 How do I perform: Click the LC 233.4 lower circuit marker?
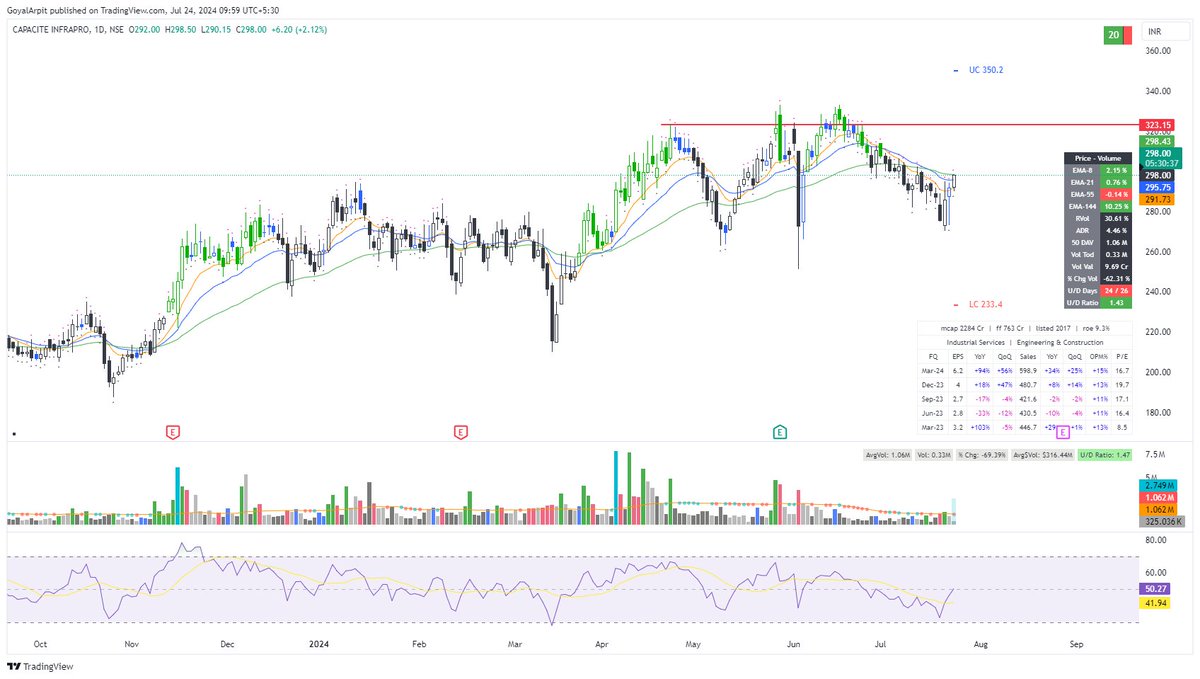[985, 305]
